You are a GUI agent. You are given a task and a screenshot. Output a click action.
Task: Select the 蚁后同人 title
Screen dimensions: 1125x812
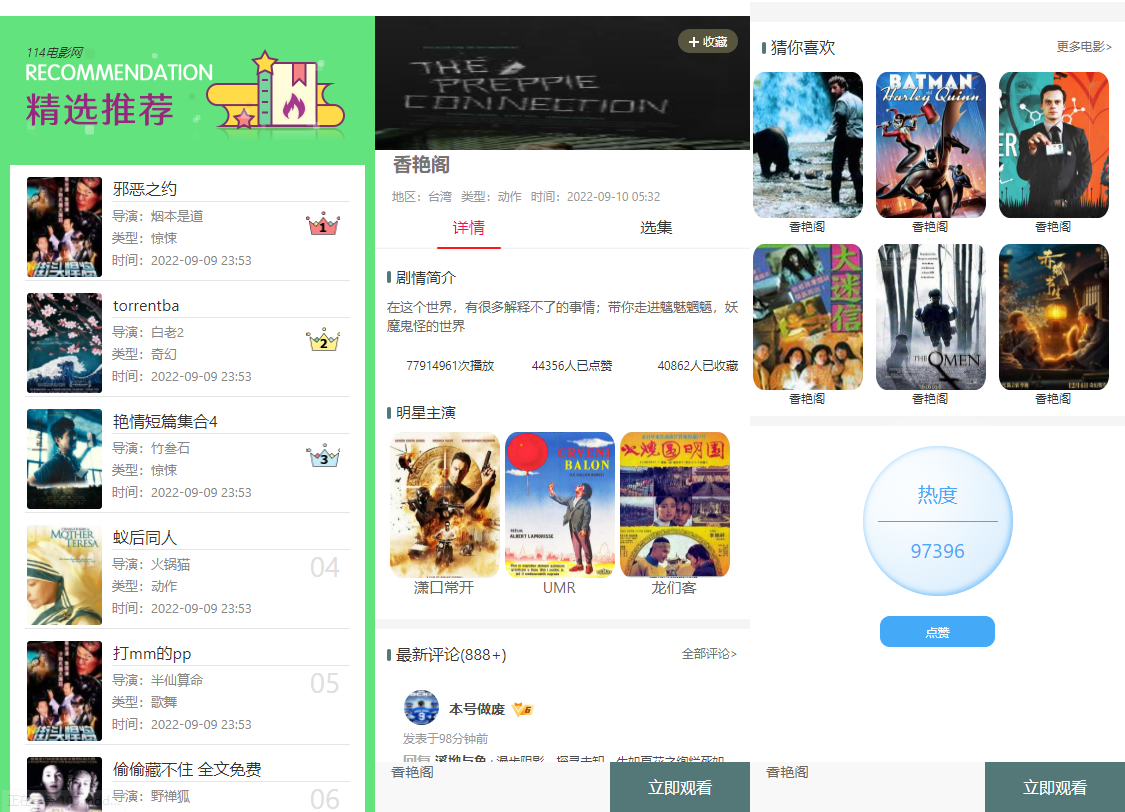[x=145, y=538]
